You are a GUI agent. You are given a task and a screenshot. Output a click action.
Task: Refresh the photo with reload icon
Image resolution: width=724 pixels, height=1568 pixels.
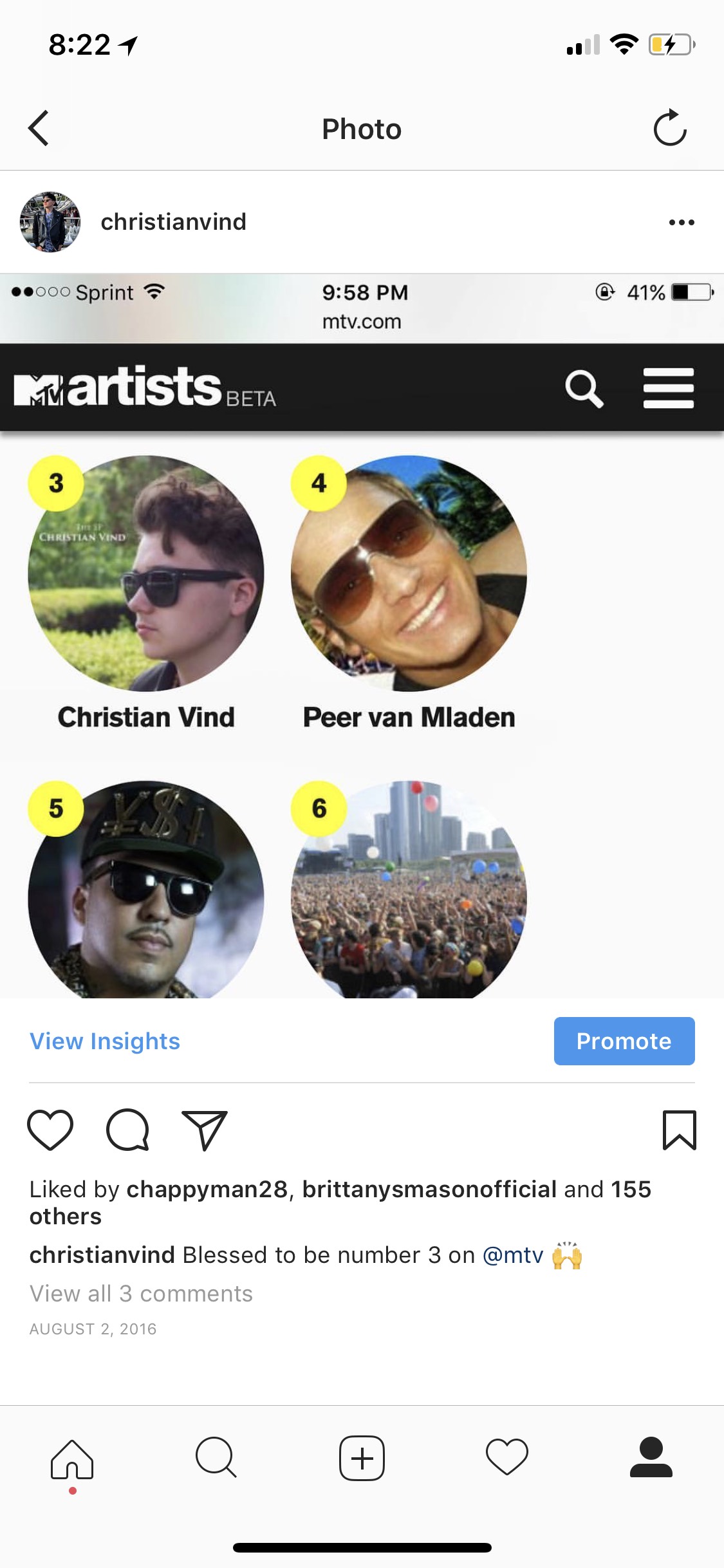[670, 128]
